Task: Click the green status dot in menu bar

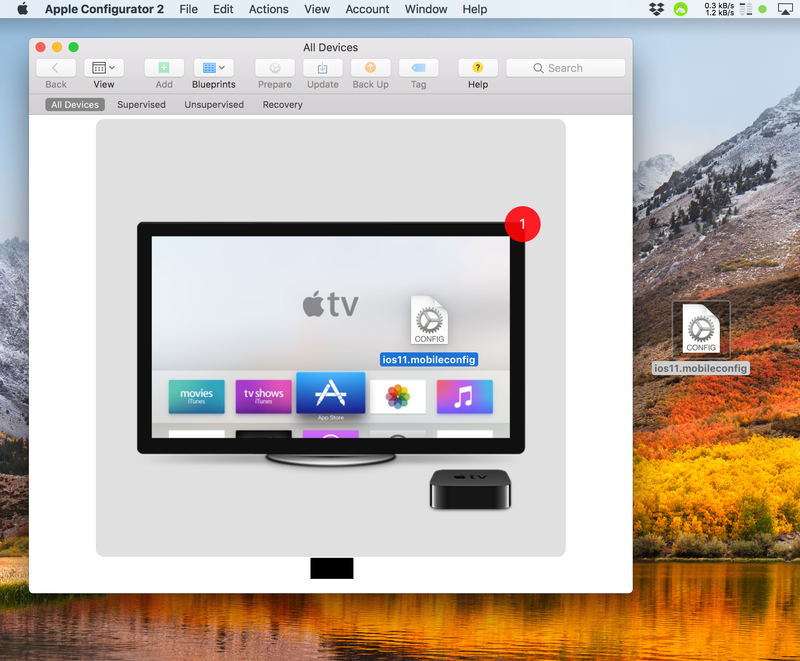Action: click(762, 9)
